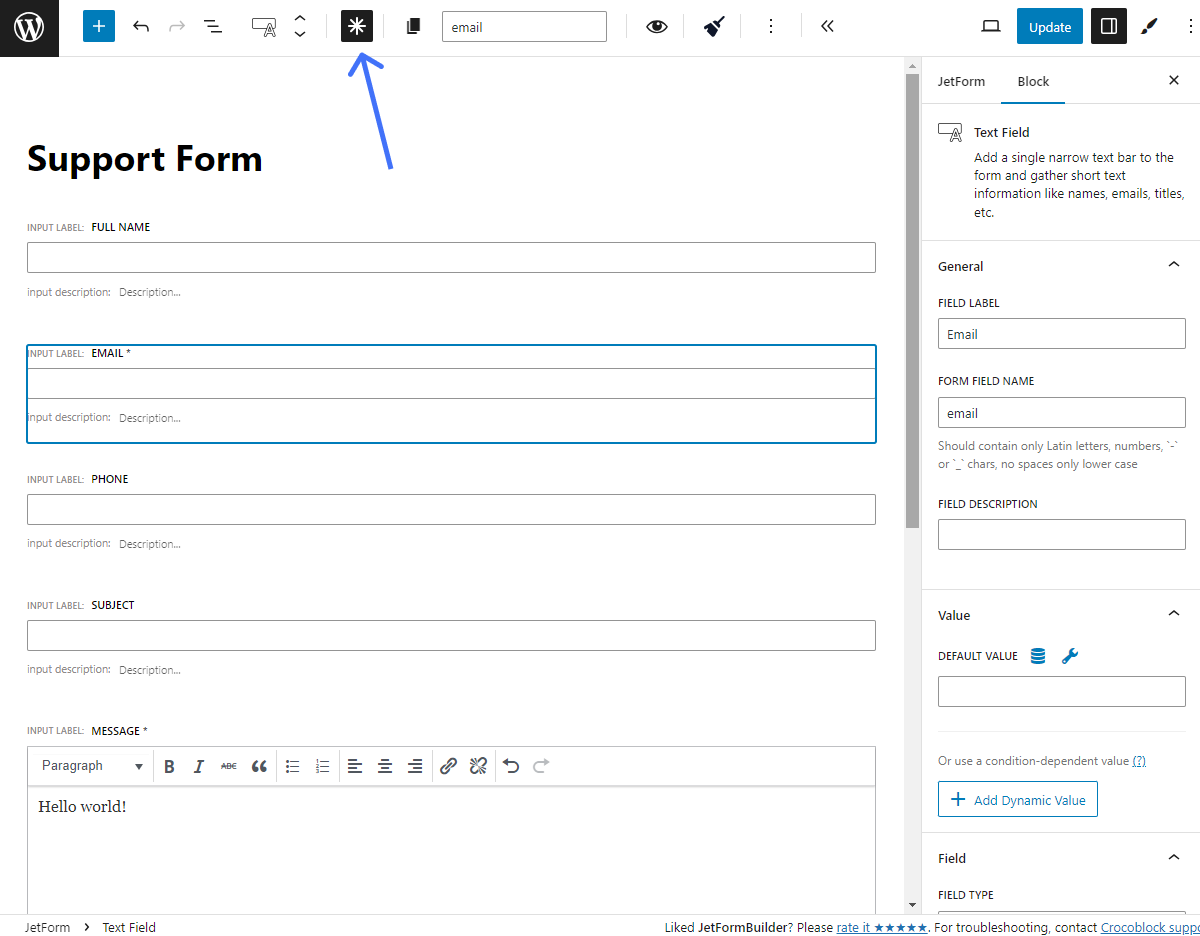Click the brush styling icon in toolbar
Viewport: 1200px width, 936px height.
pos(713,27)
